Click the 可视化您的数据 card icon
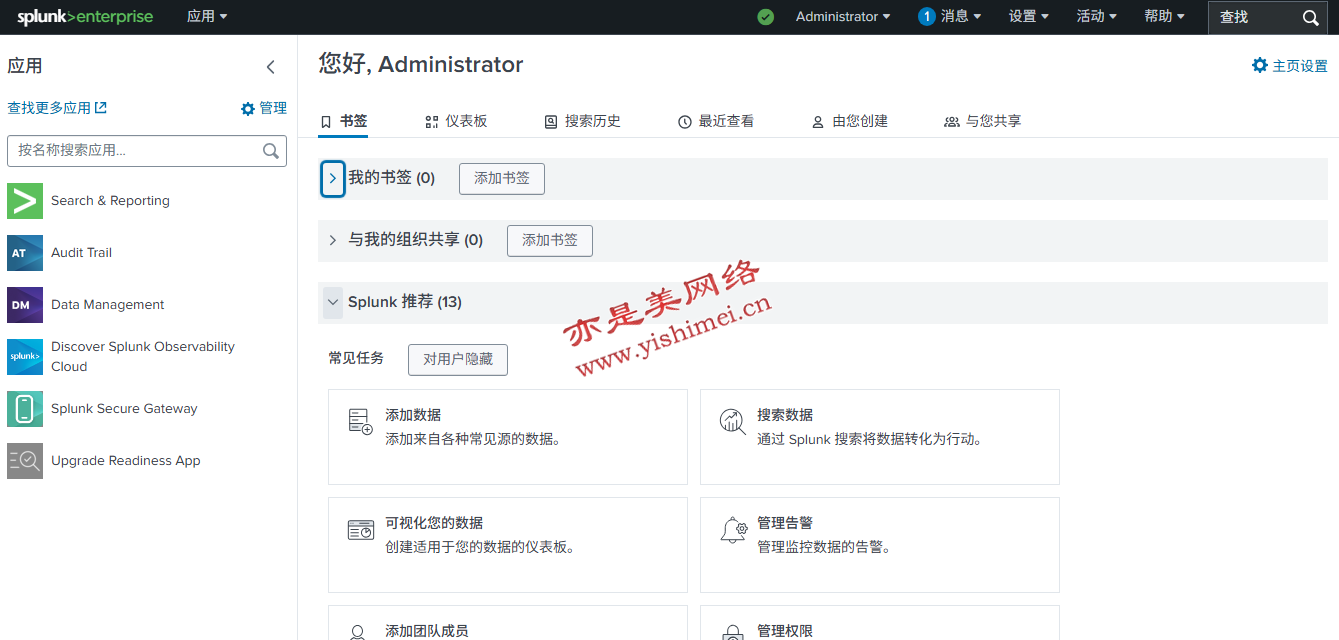 pyautogui.click(x=360, y=530)
